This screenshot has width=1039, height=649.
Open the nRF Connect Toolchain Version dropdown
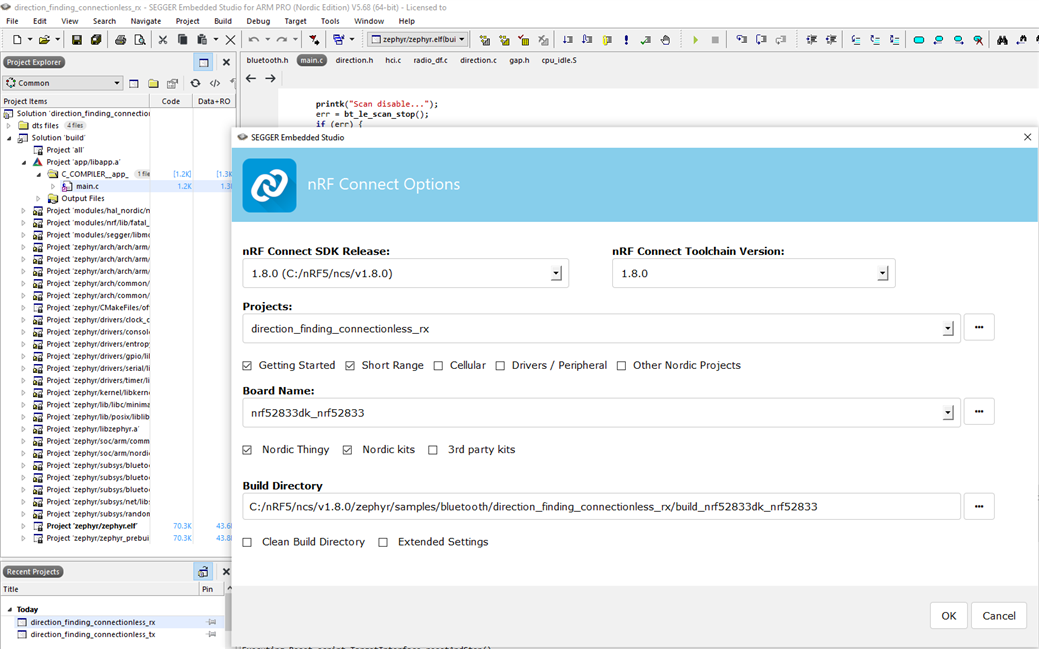[883, 273]
